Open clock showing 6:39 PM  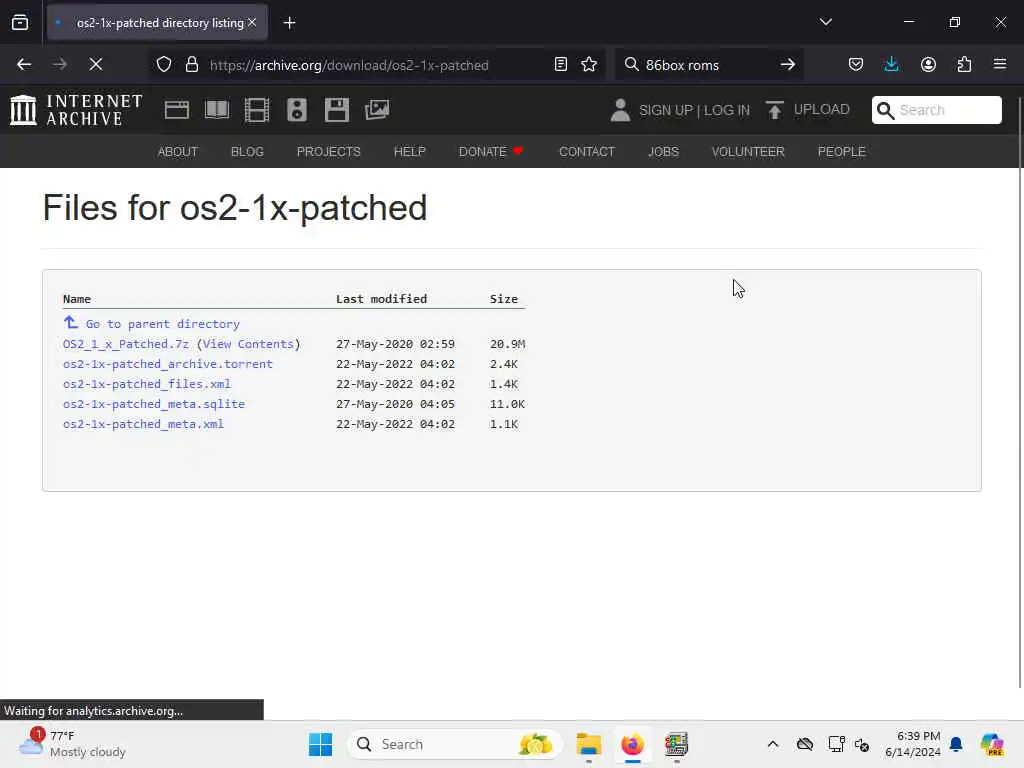[912, 744]
